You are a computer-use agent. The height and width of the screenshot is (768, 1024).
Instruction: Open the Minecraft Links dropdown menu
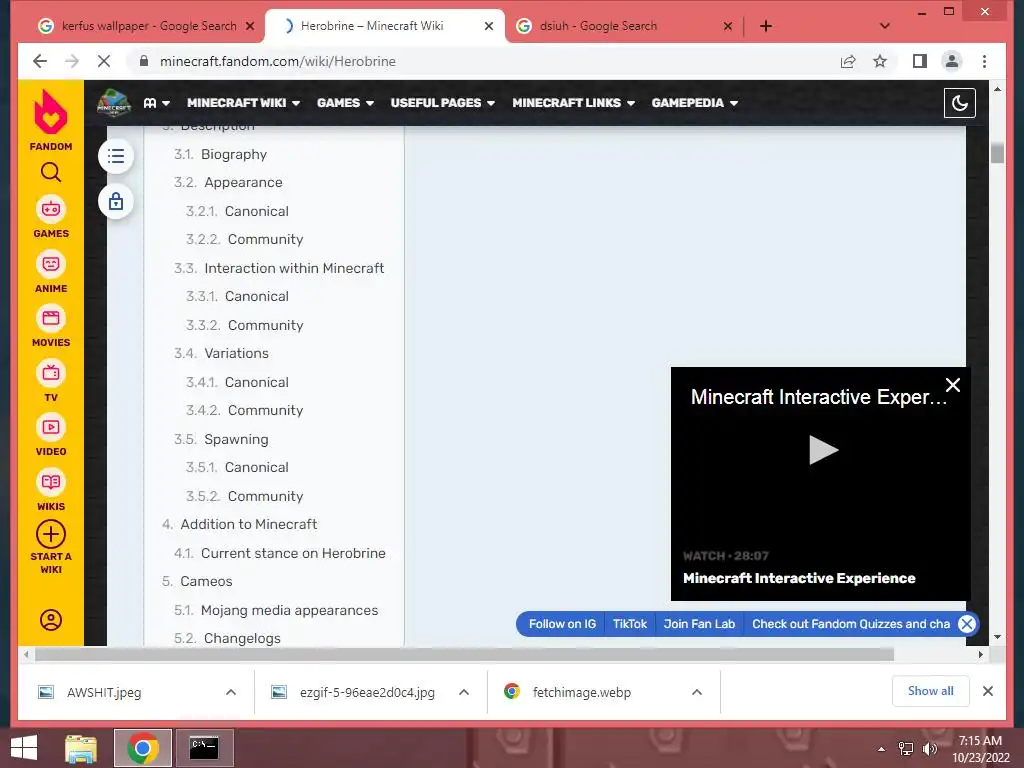point(573,103)
